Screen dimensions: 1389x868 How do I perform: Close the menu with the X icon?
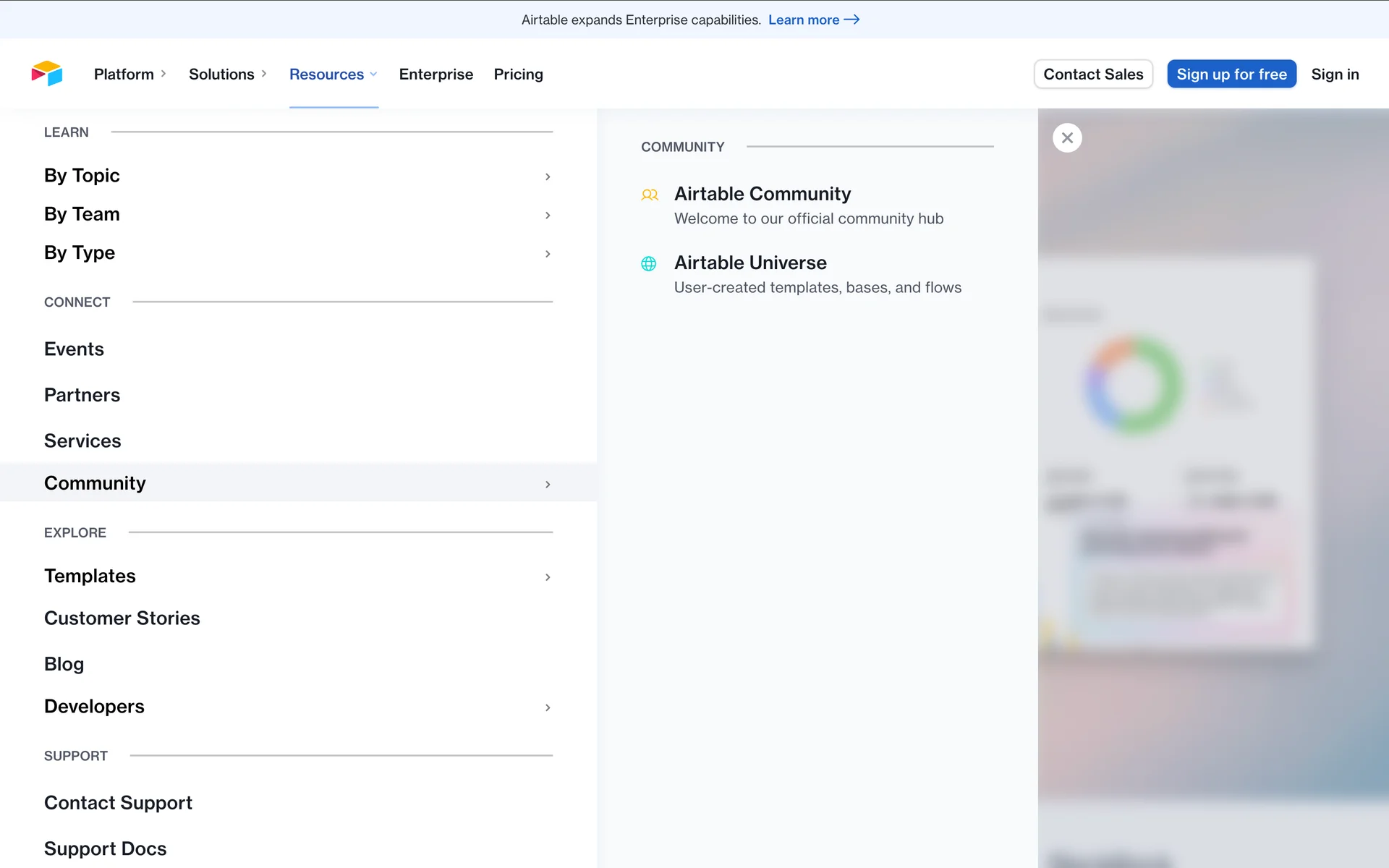(1067, 137)
